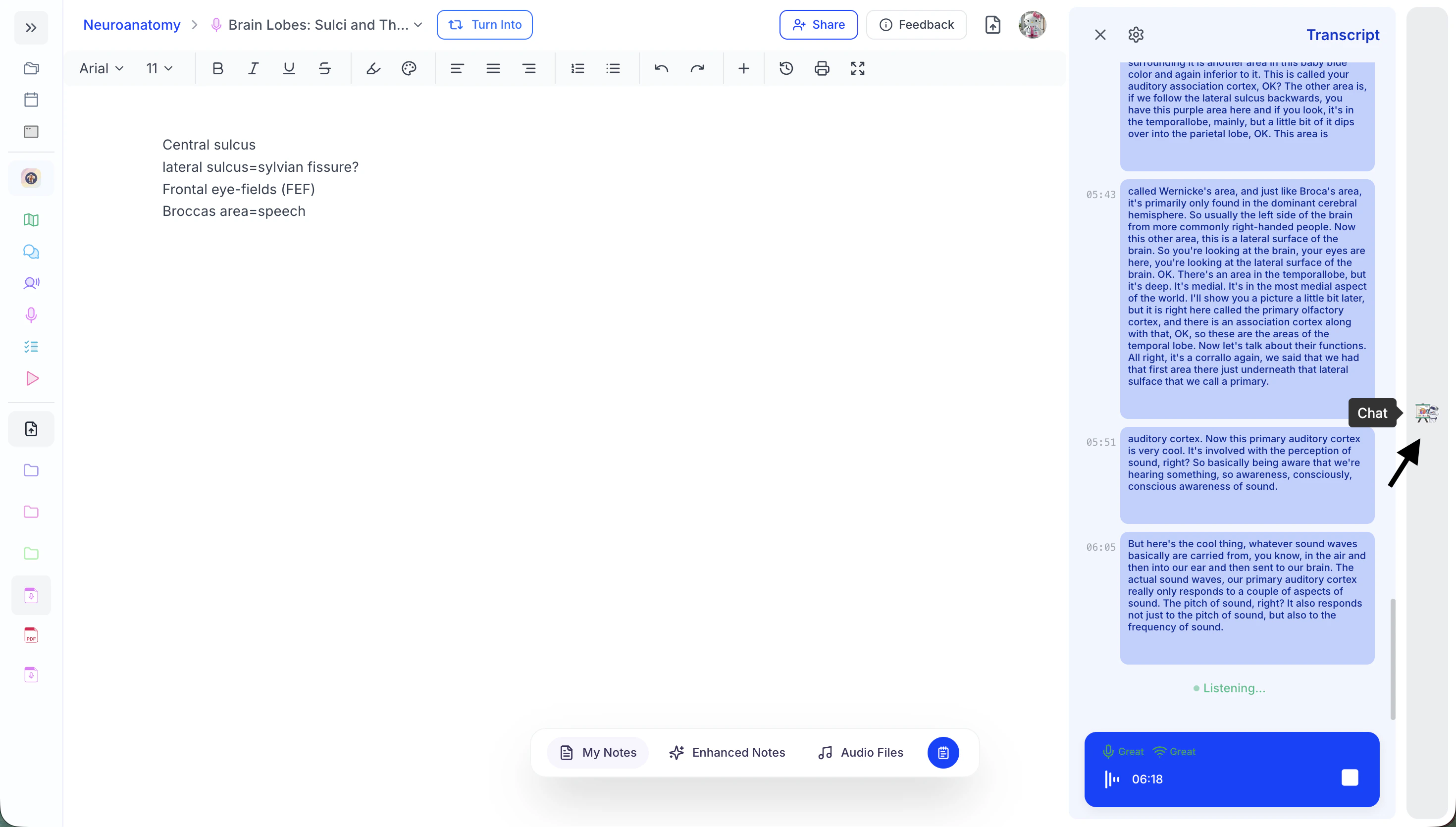Switch to Enhanced Notes tab

coord(727,753)
